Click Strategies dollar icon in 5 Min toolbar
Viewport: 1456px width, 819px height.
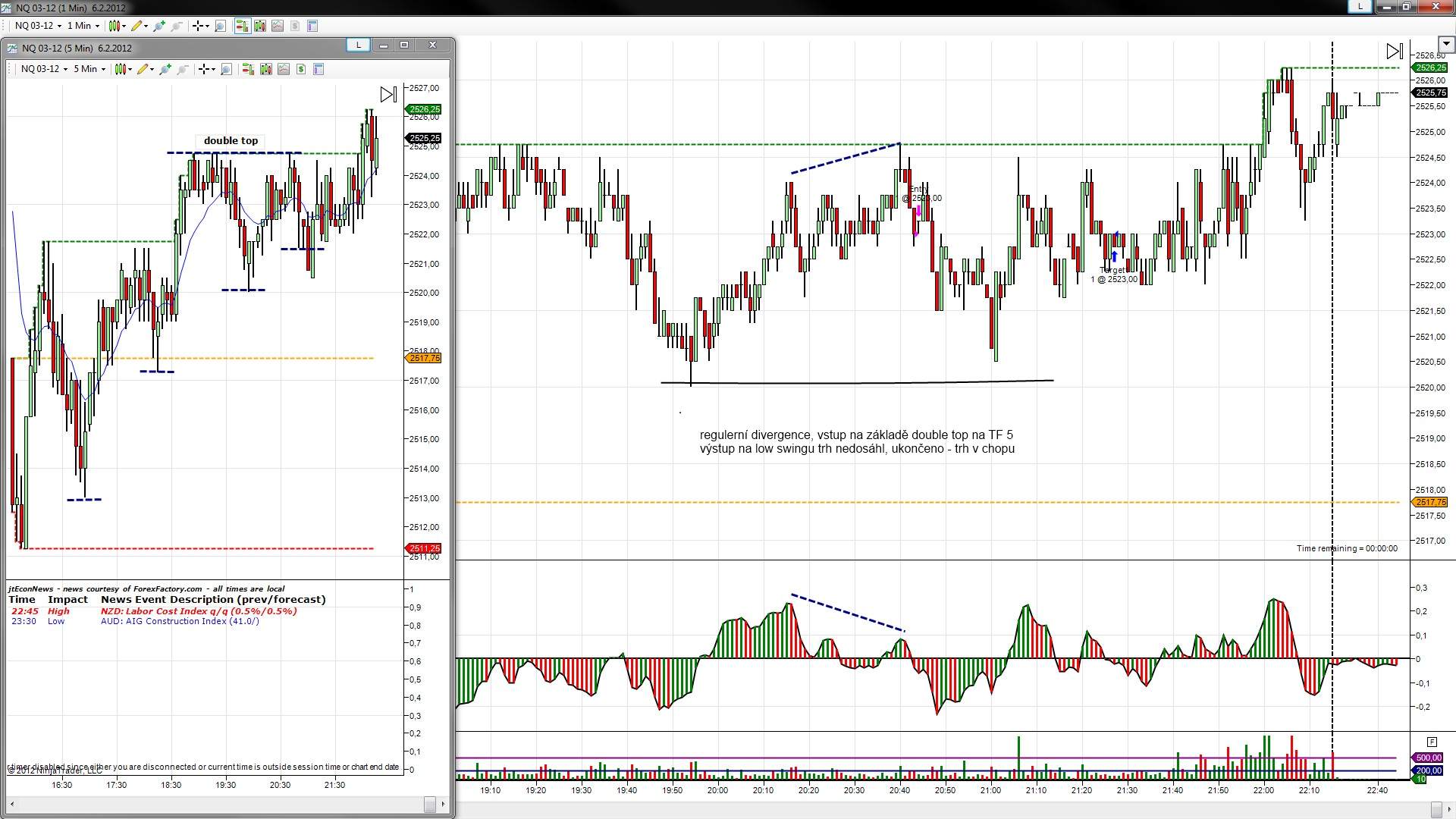301,69
